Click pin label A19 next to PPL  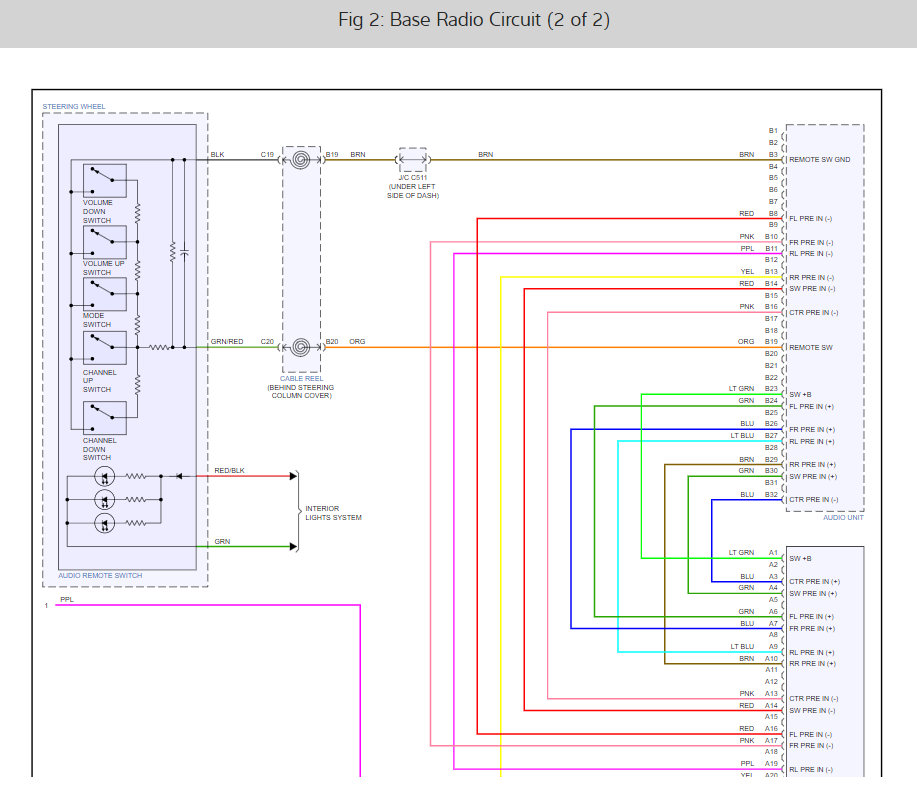click(x=771, y=764)
